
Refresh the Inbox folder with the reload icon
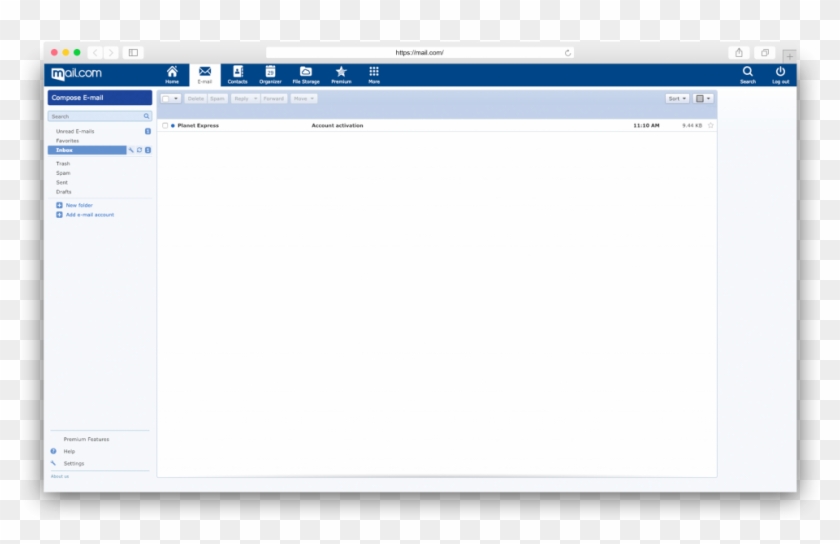[x=139, y=150]
